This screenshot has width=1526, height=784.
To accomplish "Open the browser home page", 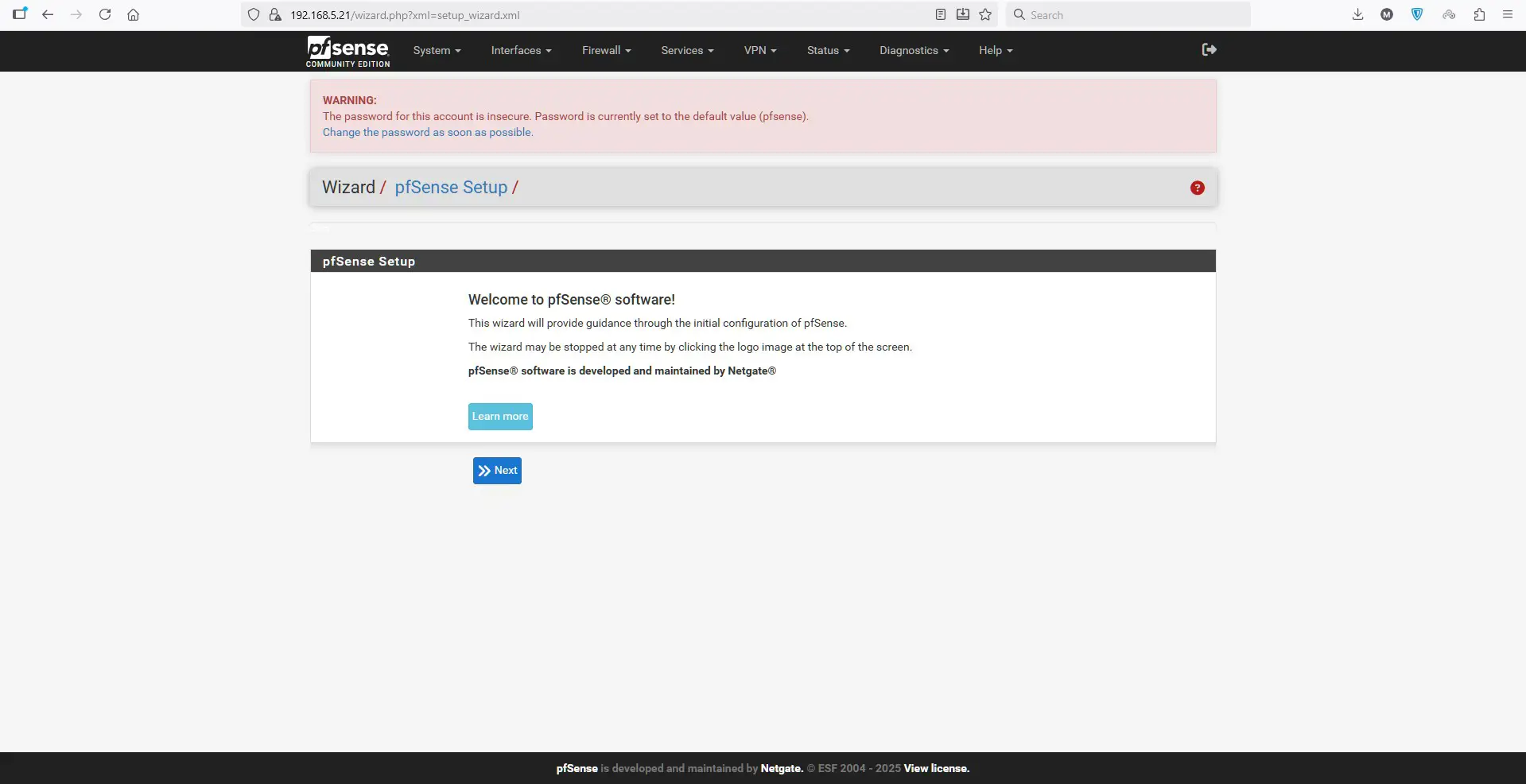I will click(134, 14).
